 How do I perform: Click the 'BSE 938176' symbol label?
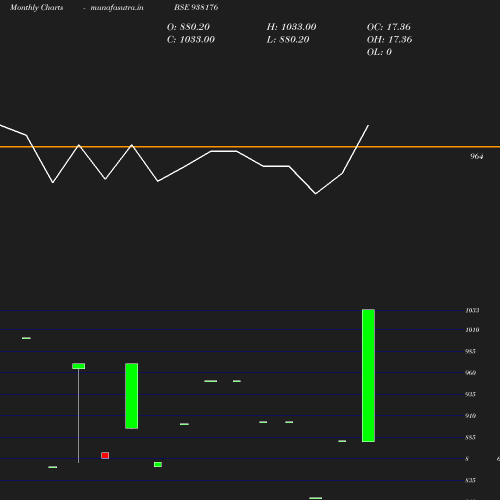[x=196, y=7]
